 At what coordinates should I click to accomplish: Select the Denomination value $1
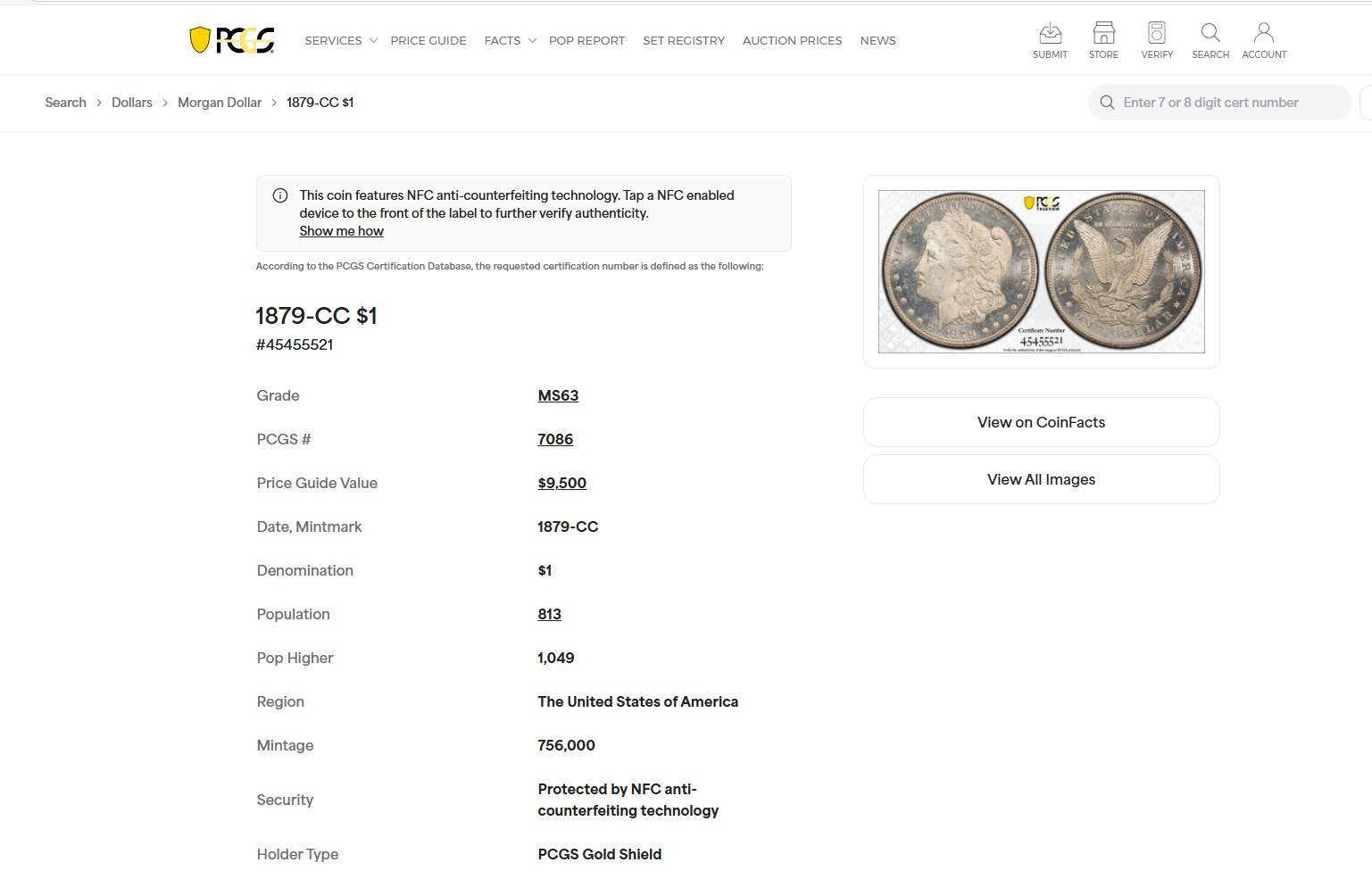pos(545,570)
